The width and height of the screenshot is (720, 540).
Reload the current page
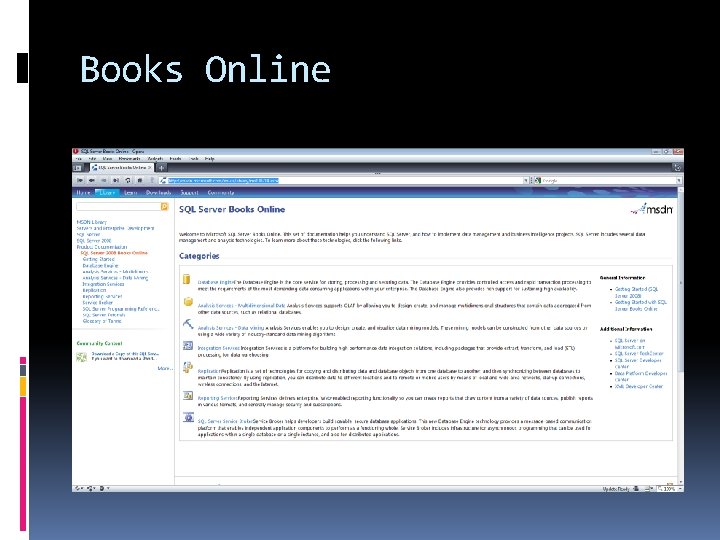[x=128, y=180]
